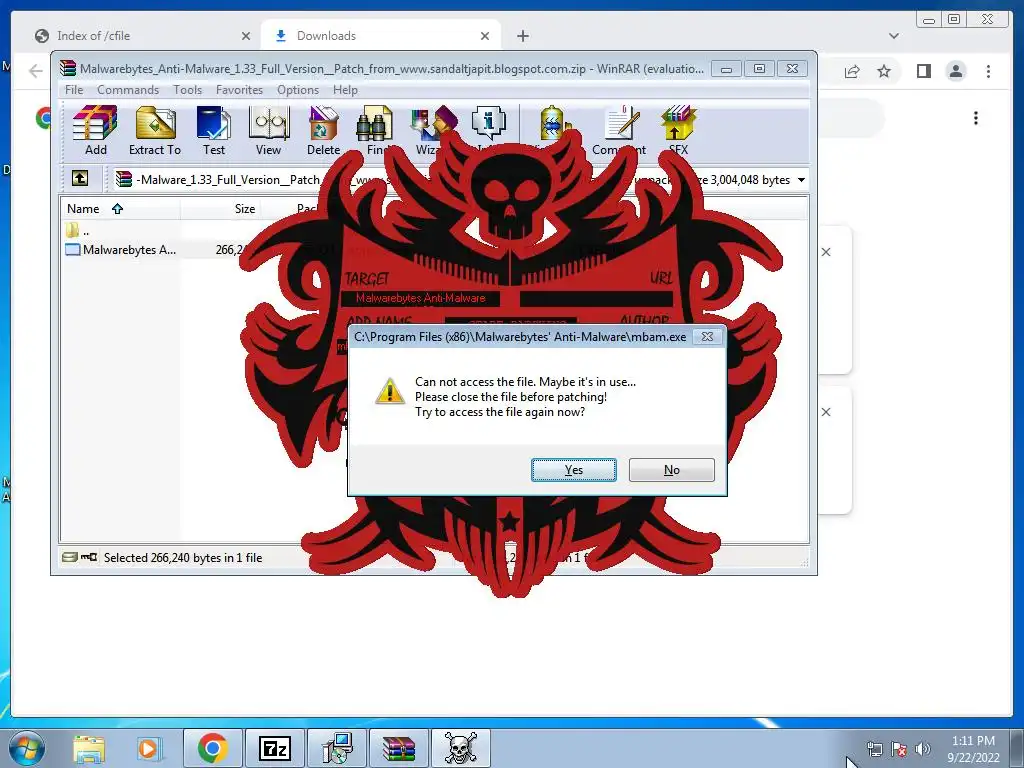Image resolution: width=1024 pixels, height=768 pixels.
Task: Close the 'Index of /cfile' tab
Action: click(x=246, y=36)
